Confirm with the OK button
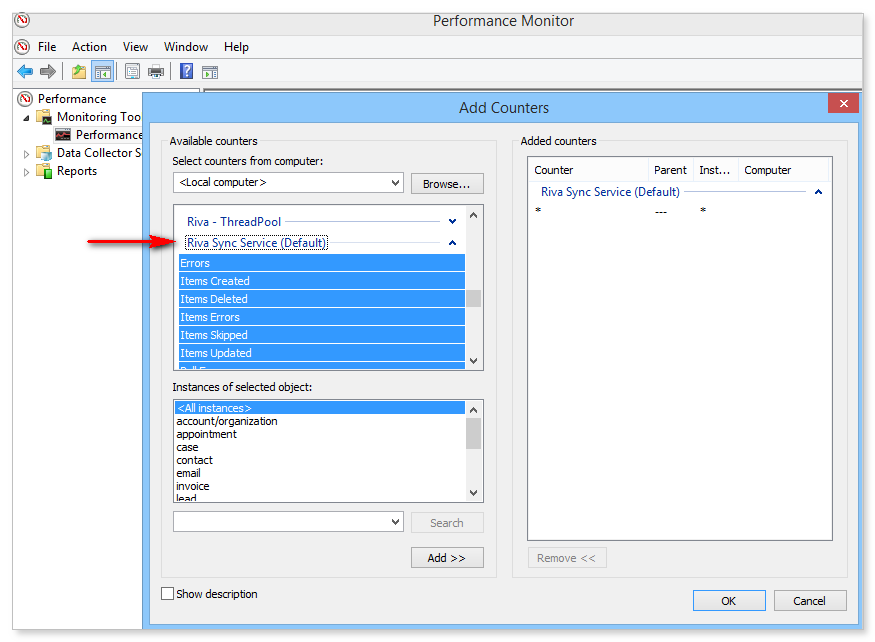The image size is (875, 642). (x=729, y=601)
